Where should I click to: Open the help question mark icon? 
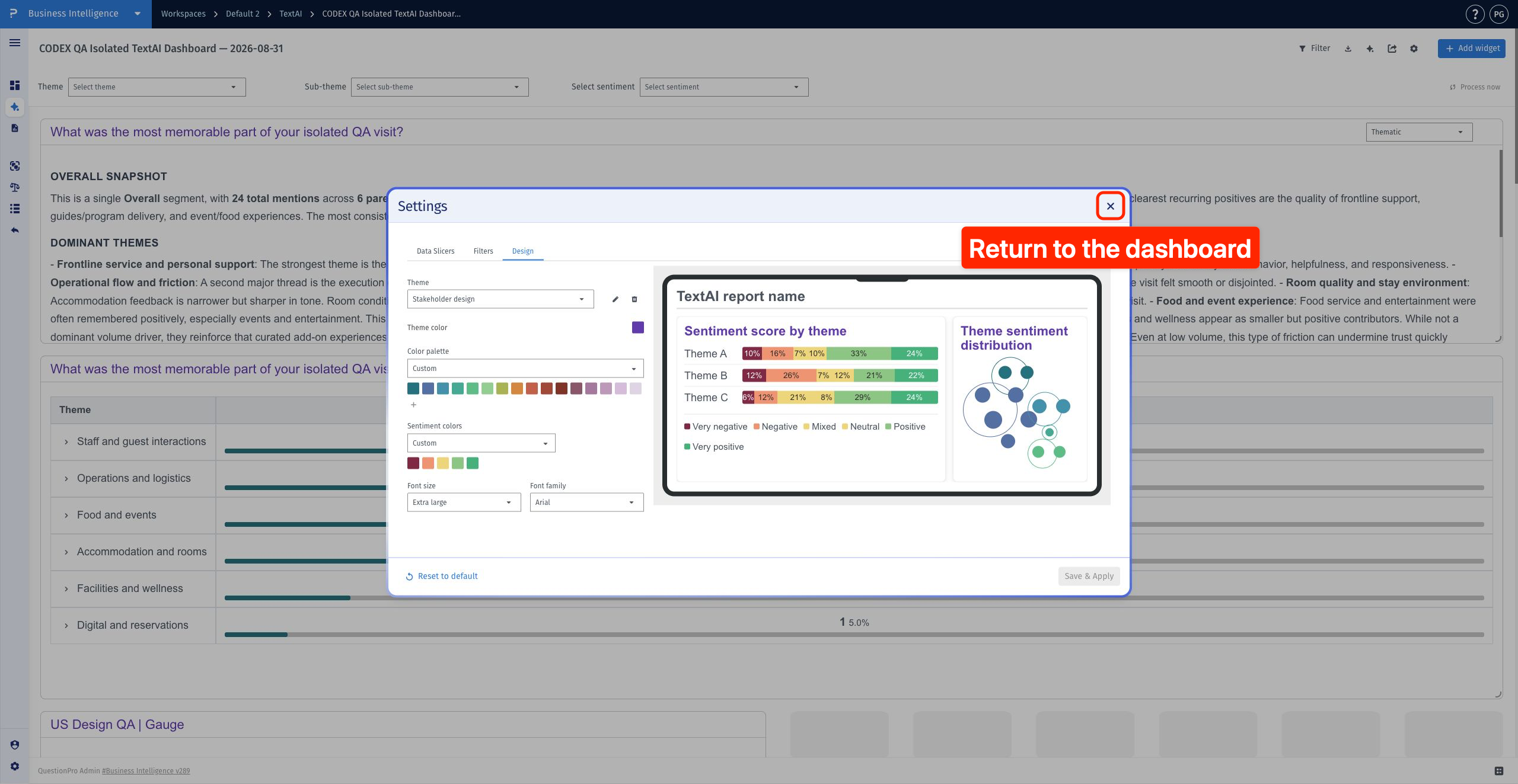(x=1475, y=14)
